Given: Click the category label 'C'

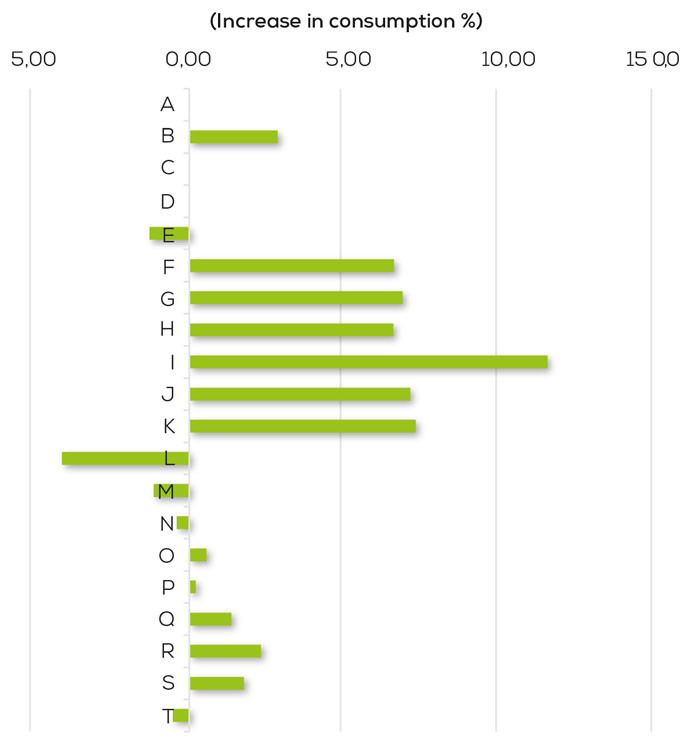Looking at the screenshot, I should click(168, 168).
